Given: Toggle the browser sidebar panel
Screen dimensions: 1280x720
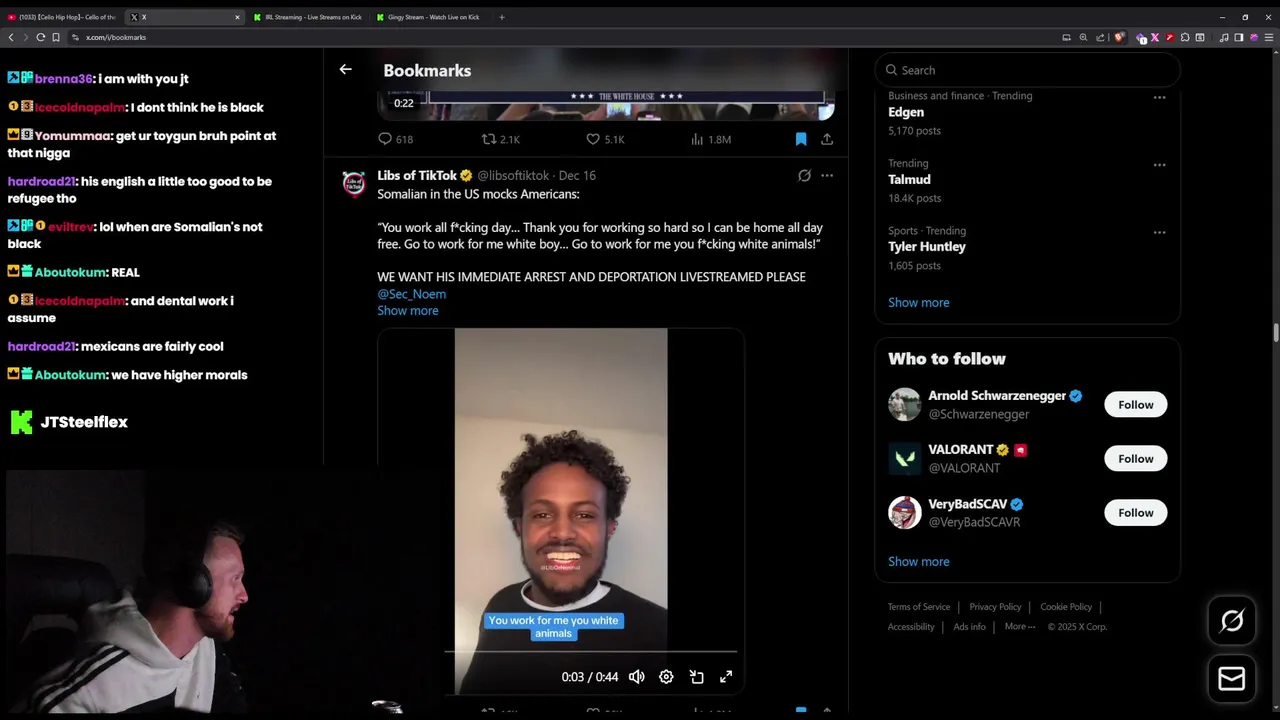Looking at the screenshot, I should pyautogui.click(x=1239, y=37).
